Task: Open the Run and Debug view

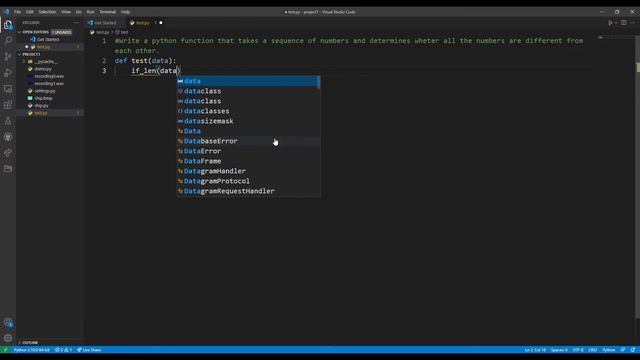Action: point(8,73)
